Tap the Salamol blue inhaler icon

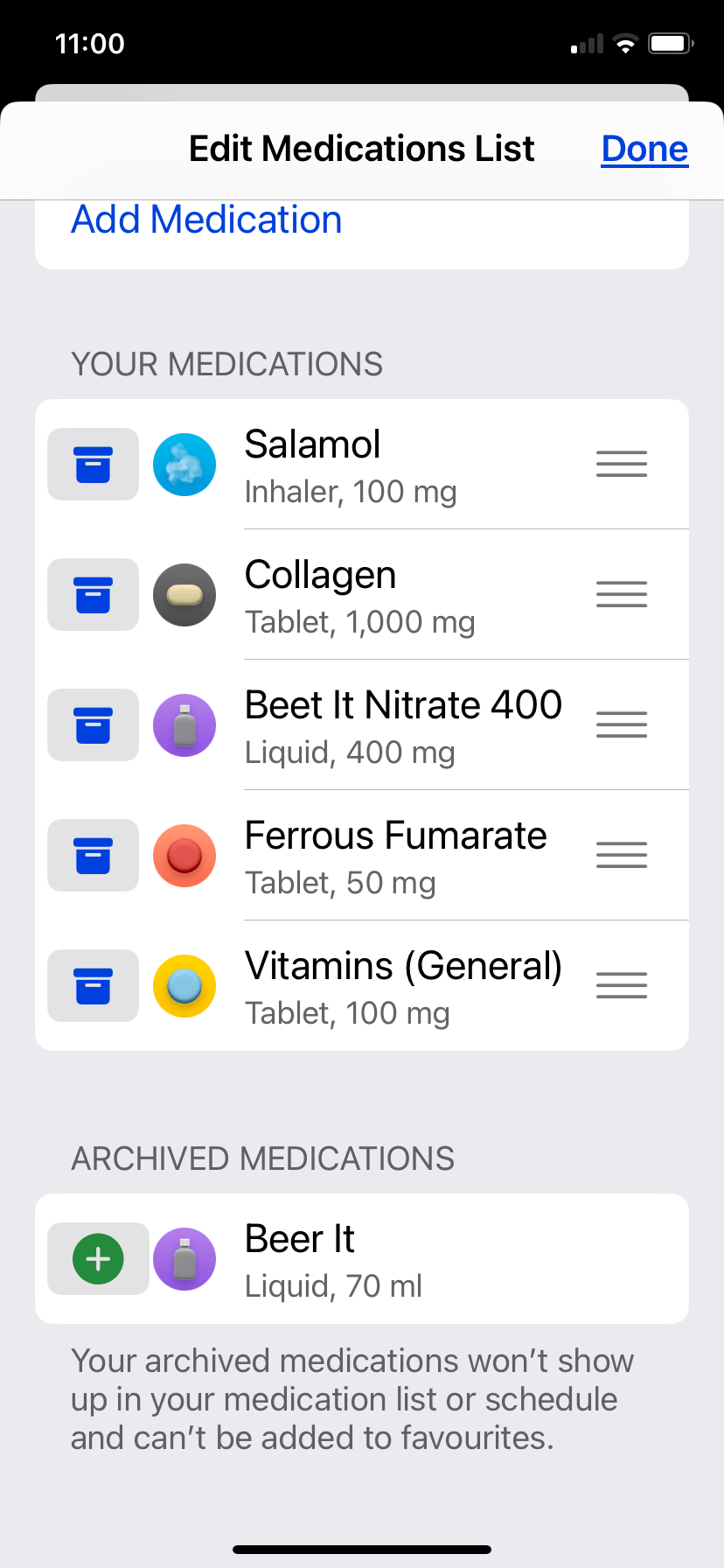coord(184,465)
